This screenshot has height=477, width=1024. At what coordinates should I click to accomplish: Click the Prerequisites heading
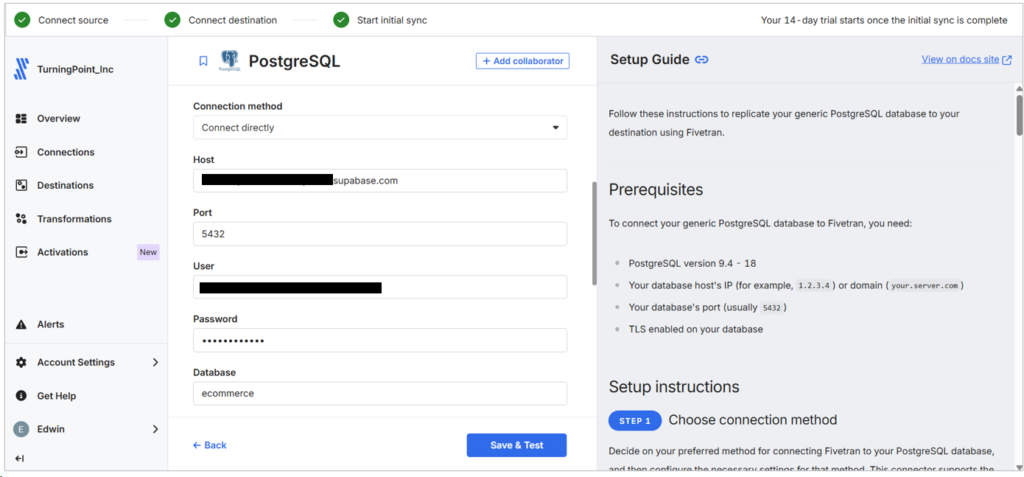click(x=656, y=189)
